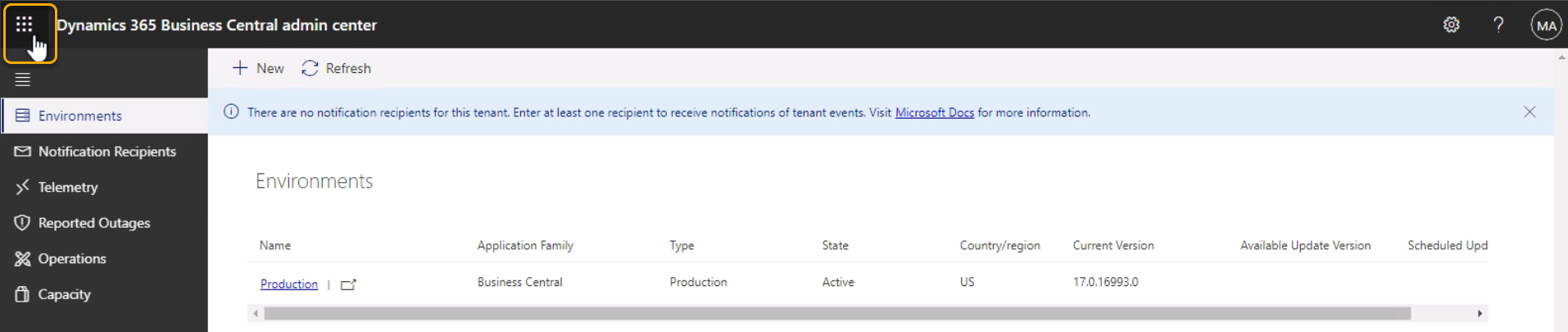1568x332 pixels.
Task: Open the MA account profile menu
Action: point(1545,25)
